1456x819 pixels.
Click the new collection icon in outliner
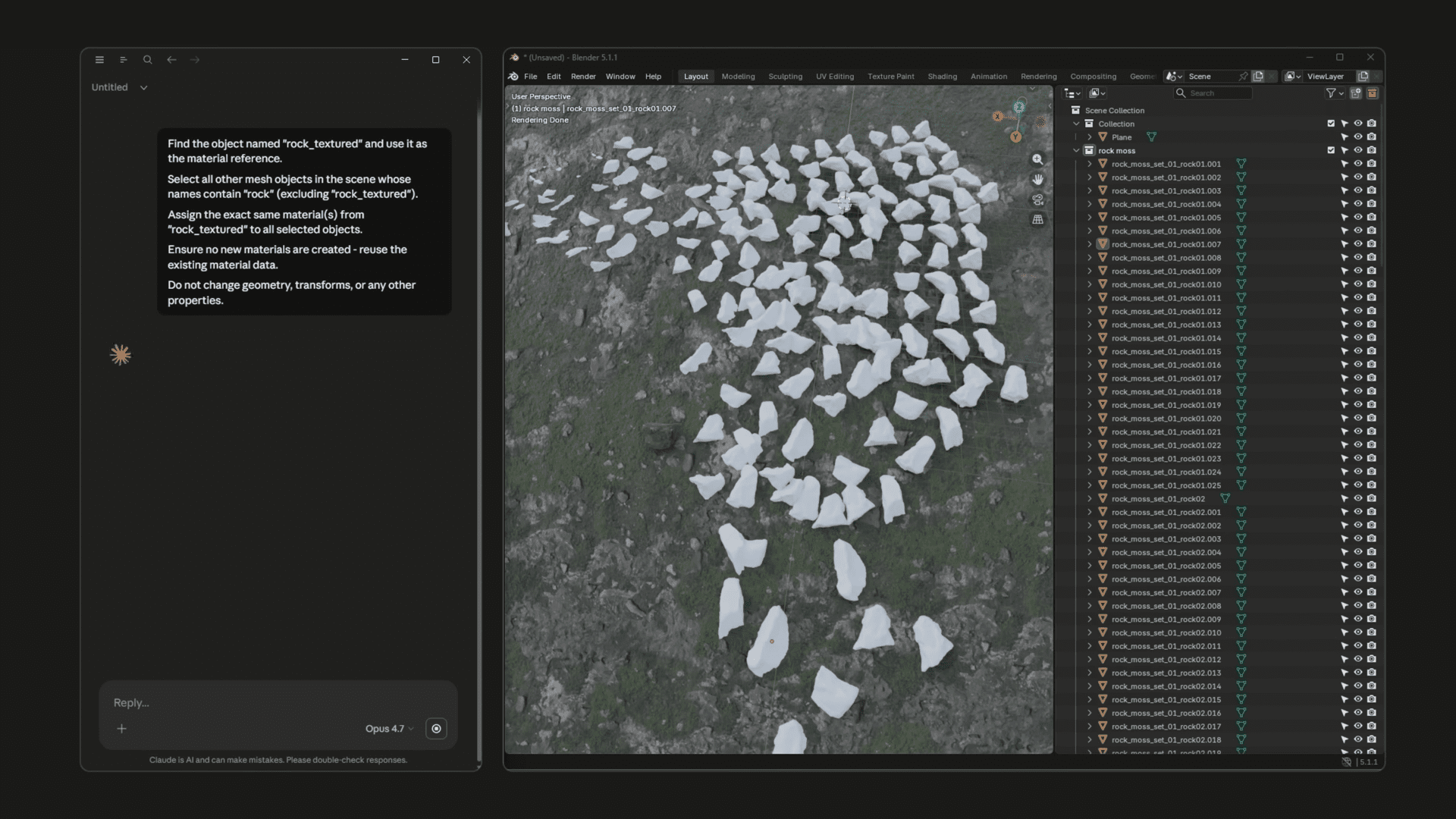[x=1356, y=93]
